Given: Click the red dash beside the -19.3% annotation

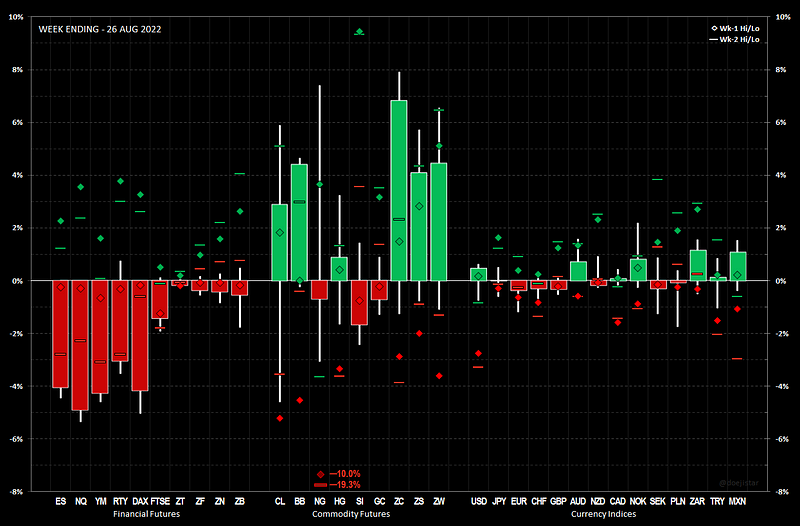Looking at the screenshot, I should coord(320,484).
